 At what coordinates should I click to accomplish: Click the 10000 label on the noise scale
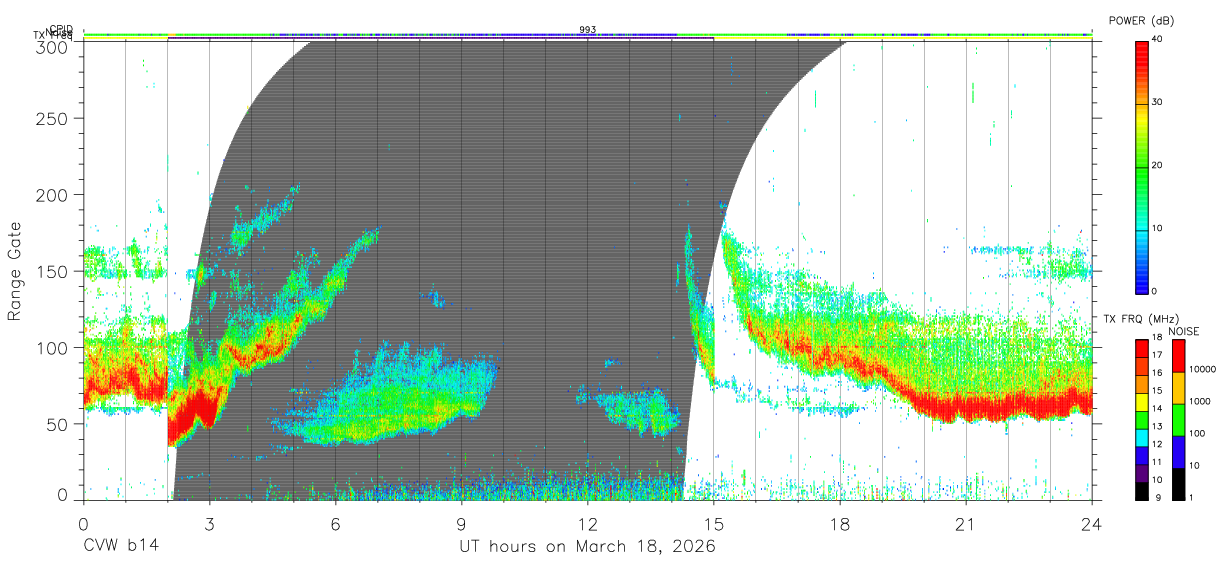click(1202, 368)
